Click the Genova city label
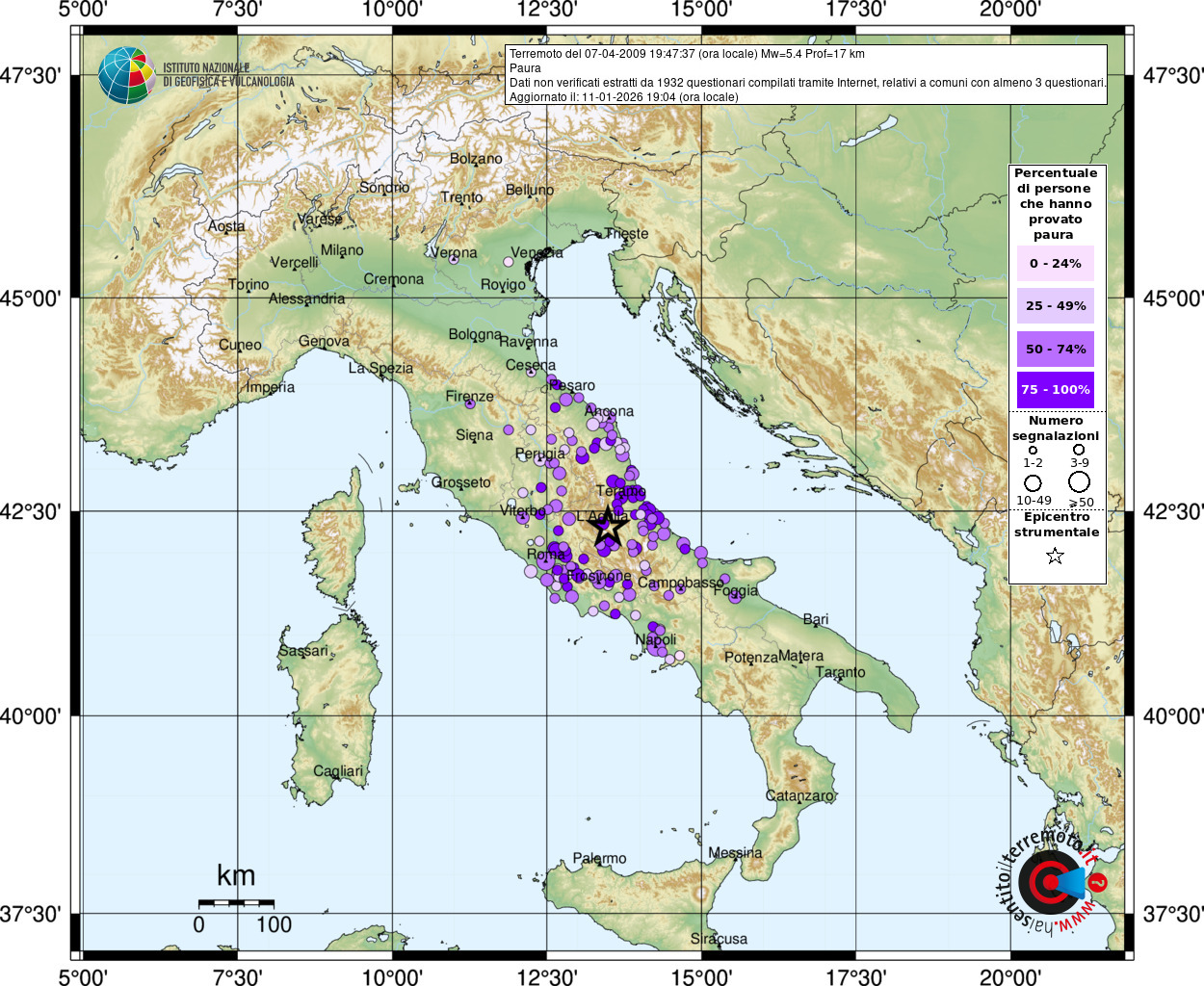Viewport: 1204px width, 986px height. point(324,341)
